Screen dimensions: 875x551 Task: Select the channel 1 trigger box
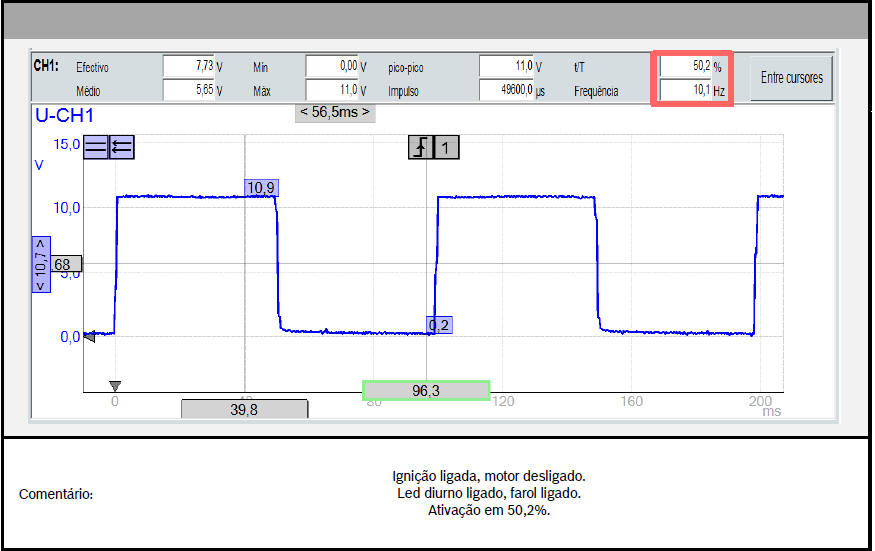(x=447, y=148)
